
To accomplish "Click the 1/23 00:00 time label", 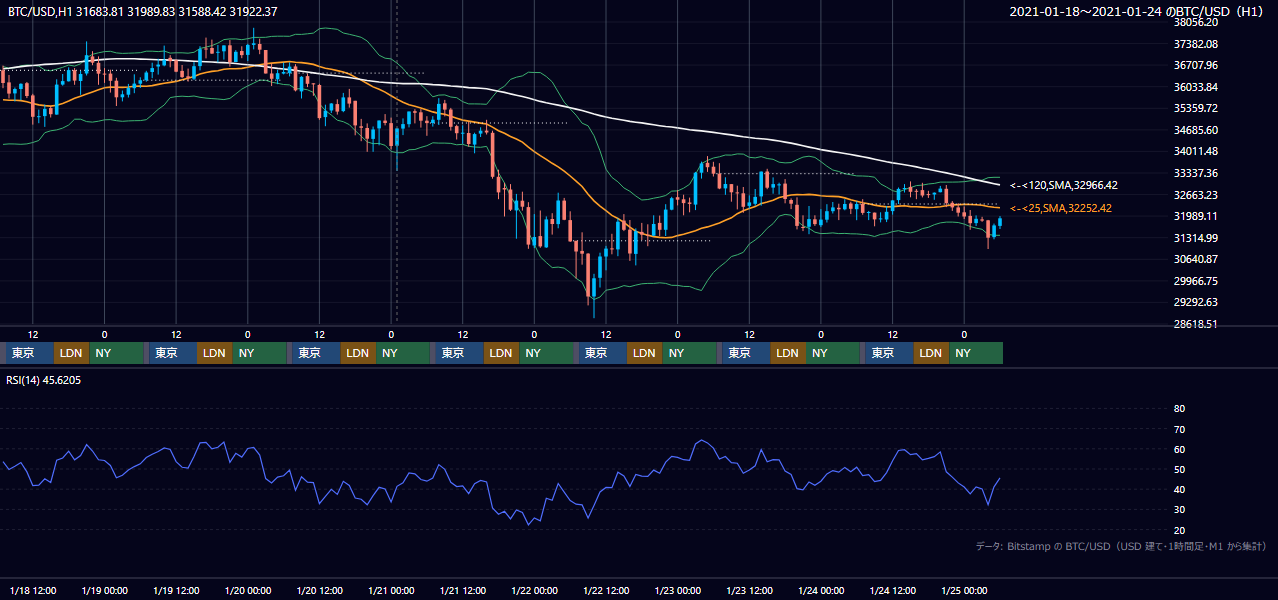I will pyautogui.click(x=678, y=590).
